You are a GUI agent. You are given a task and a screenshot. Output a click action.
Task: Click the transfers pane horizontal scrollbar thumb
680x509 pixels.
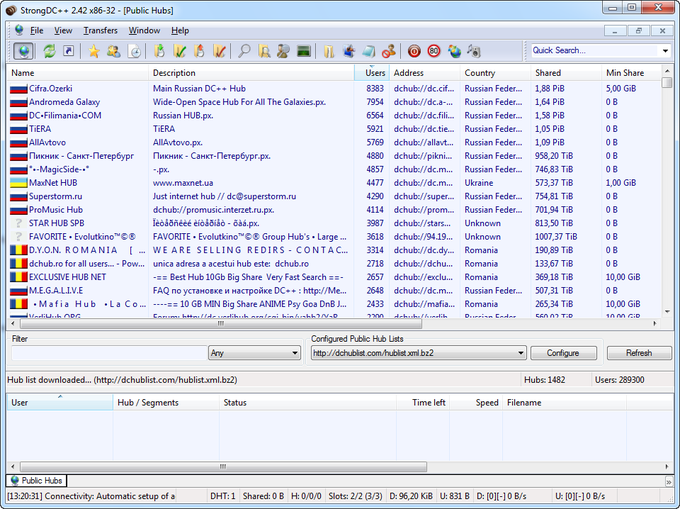[223, 467]
